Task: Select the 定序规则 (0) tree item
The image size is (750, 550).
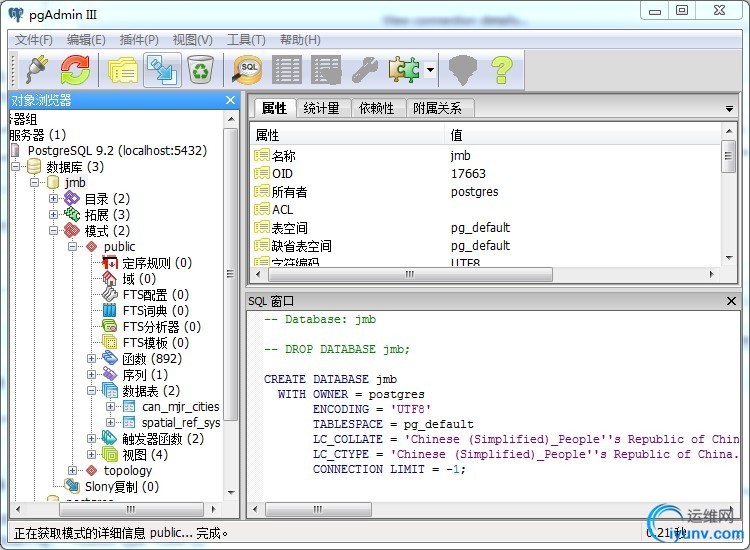Action: (157, 263)
